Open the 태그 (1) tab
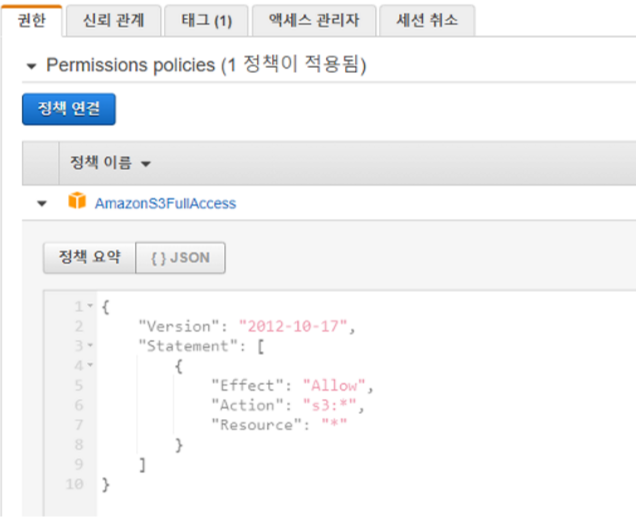This screenshot has height=517, width=636. [206, 21]
